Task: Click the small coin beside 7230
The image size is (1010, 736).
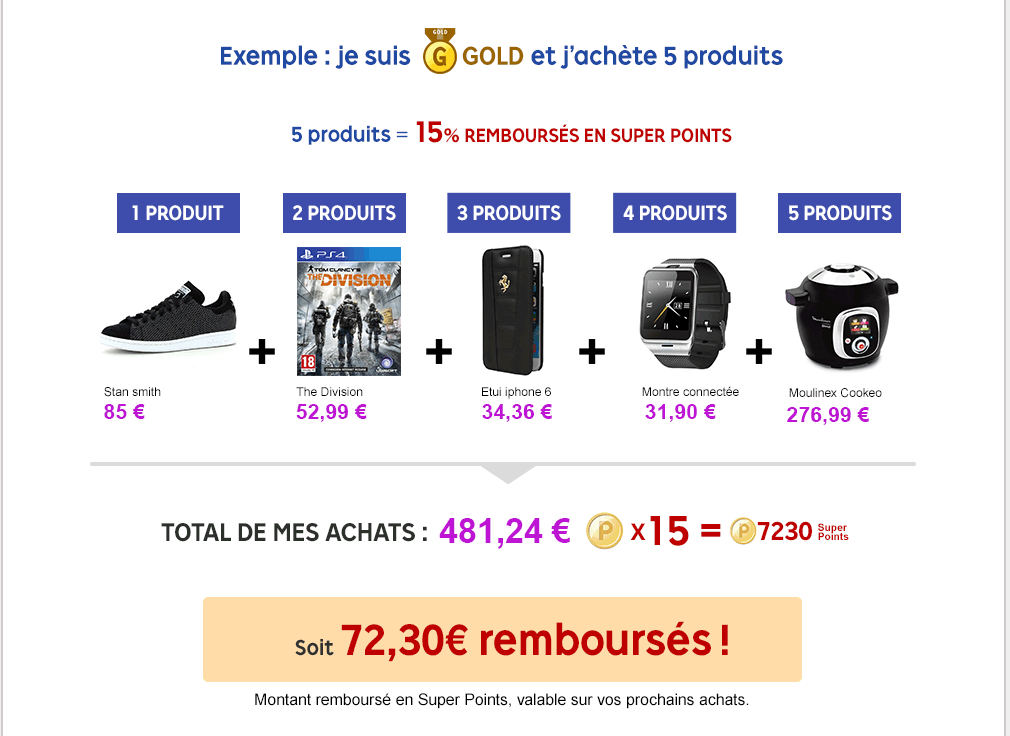Action: (743, 531)
